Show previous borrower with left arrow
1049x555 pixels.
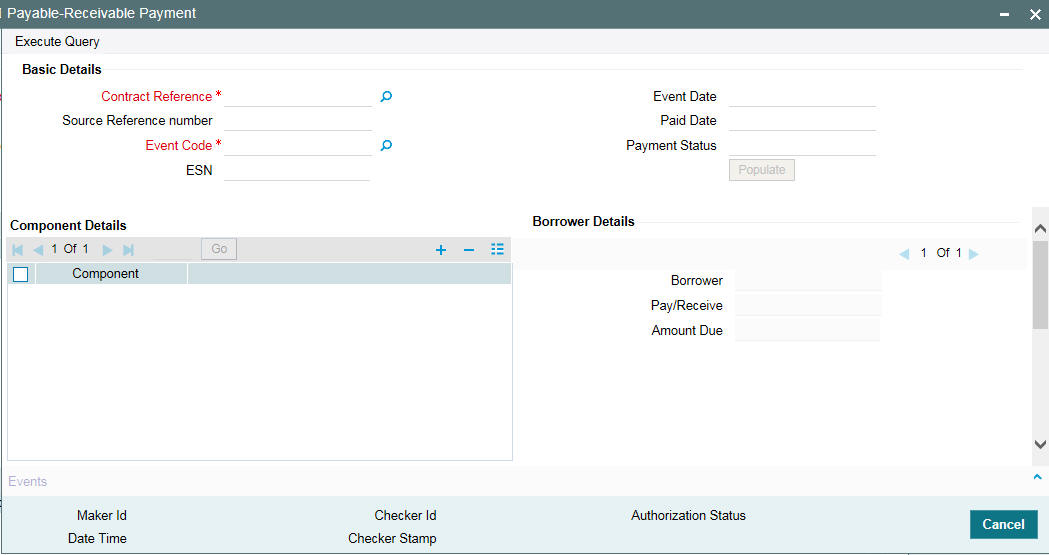click(x=904, y=253)
